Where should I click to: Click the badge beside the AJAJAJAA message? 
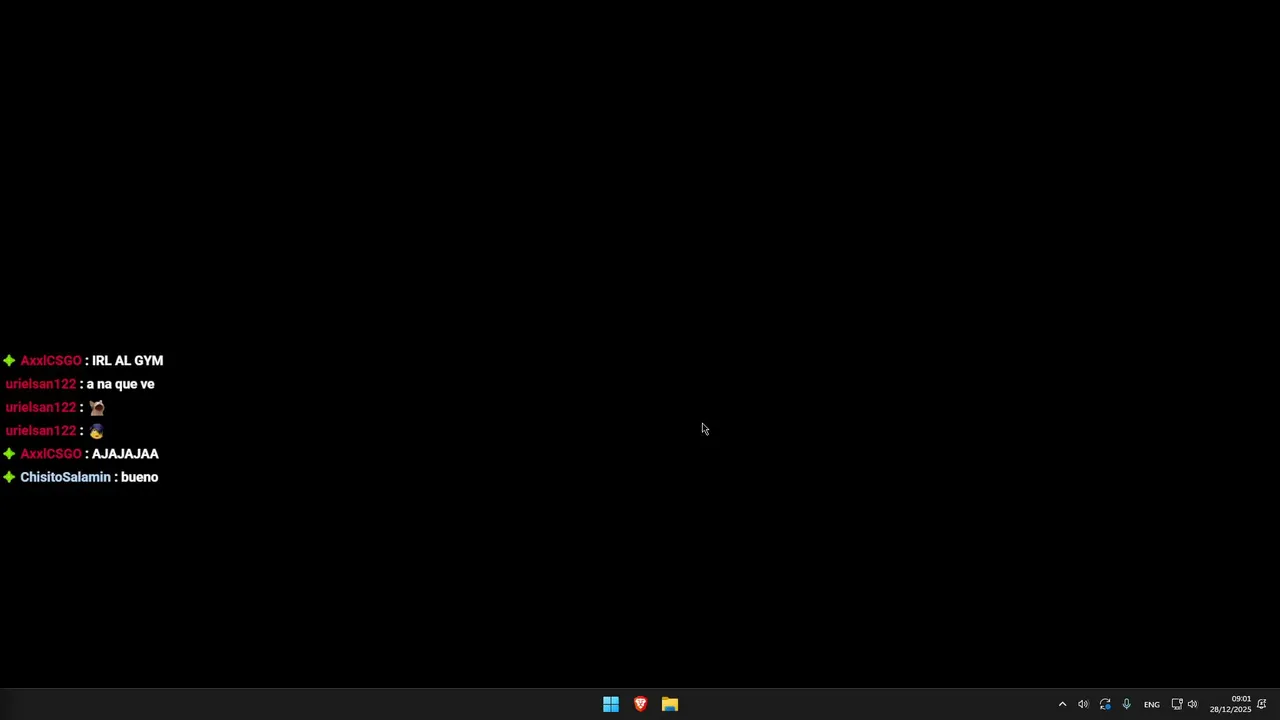click(x=9, y=454)
